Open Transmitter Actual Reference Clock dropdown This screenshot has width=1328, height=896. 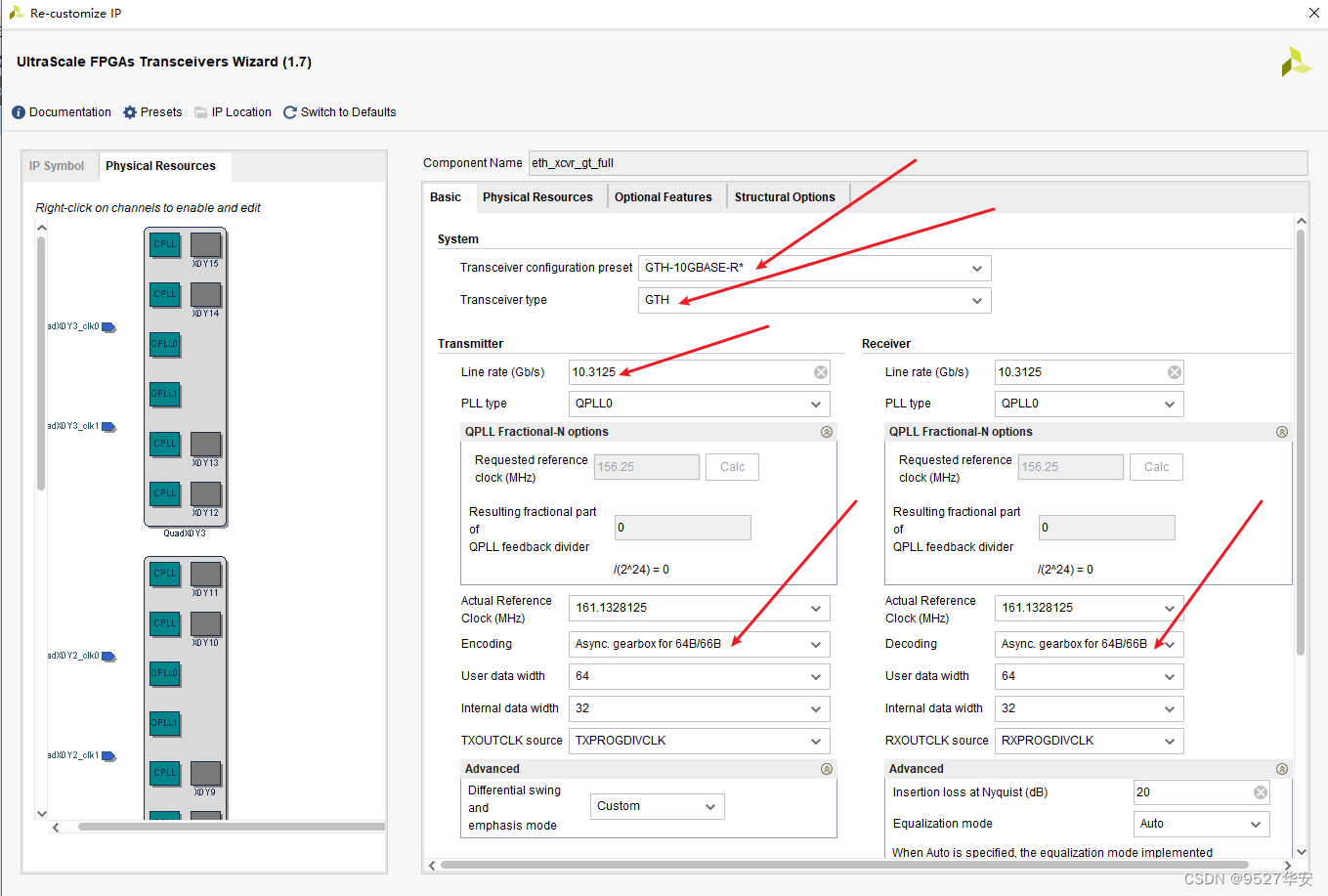click(700, 608)
